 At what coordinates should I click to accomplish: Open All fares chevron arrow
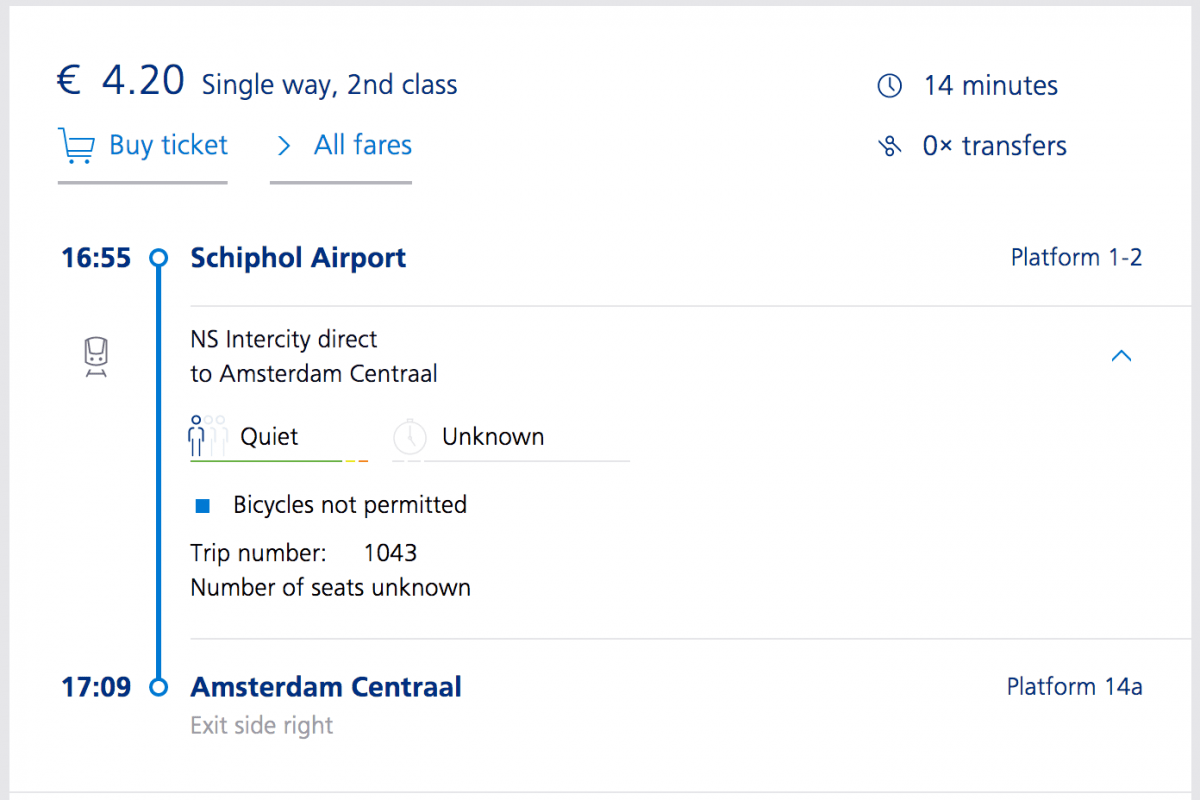[284, 146]
